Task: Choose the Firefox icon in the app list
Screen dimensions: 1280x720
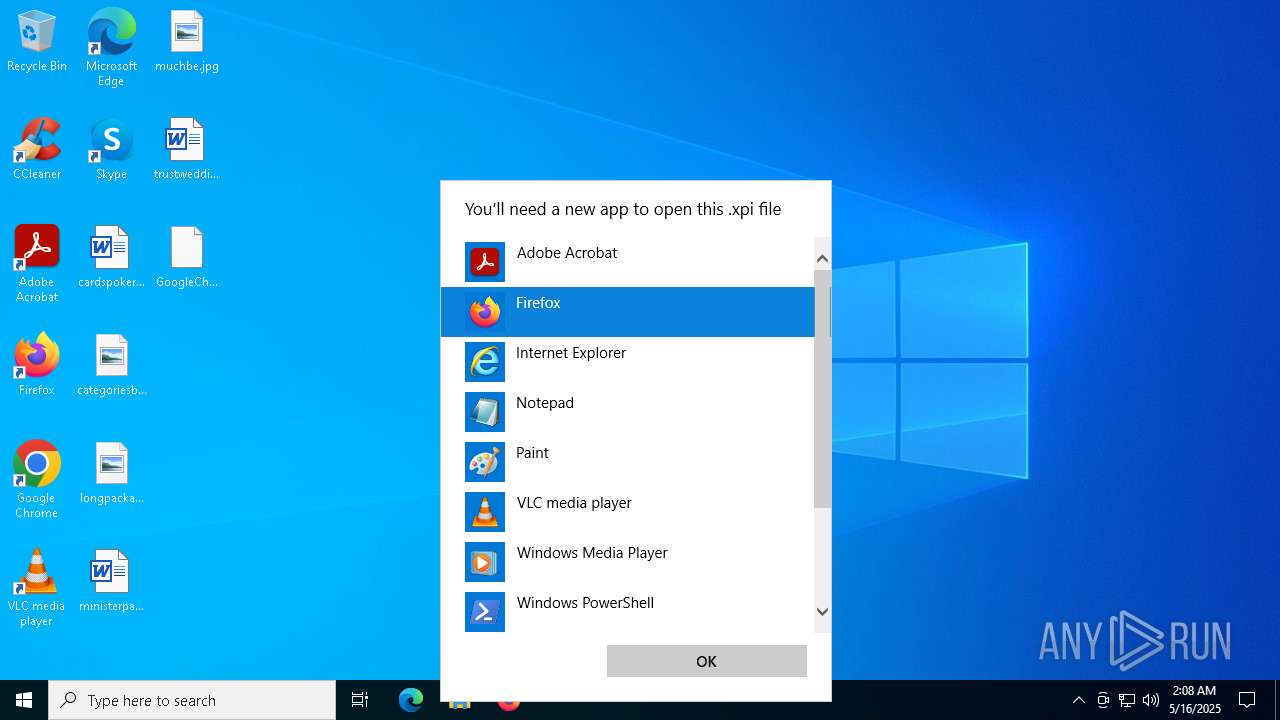Action: click(485, 312)
